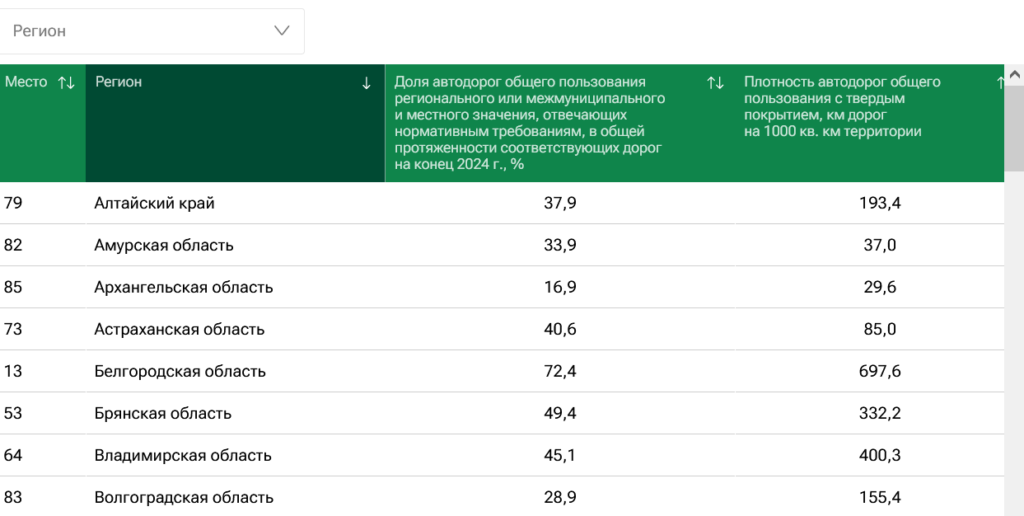Sort by the Место column arrows
The height and width of the screenshot is (516, 1024).
tap(66, 82)
